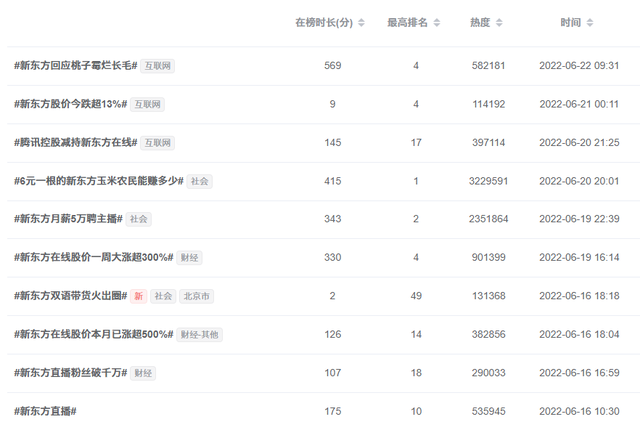
Task: Select heat value 131368
Action: coord(489,296)
